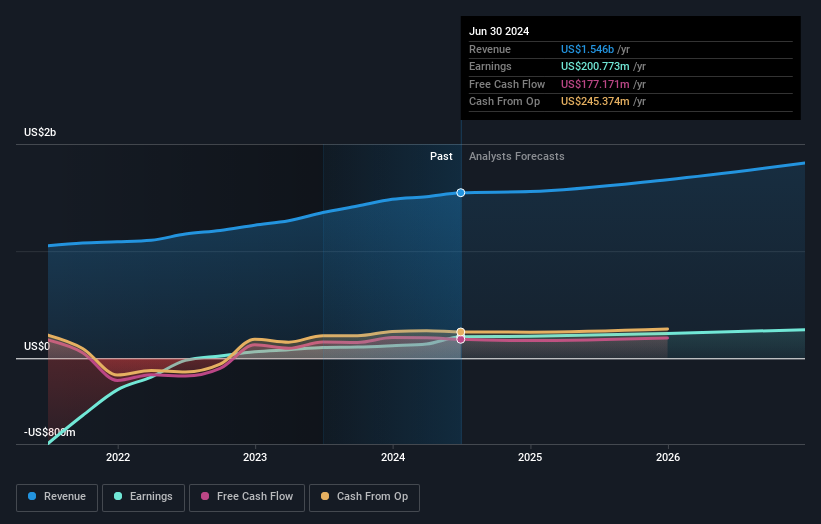Toggle the Cash From Op legend button
The height and width of the screenshot is (524, 821).
(x=364, y=497)
